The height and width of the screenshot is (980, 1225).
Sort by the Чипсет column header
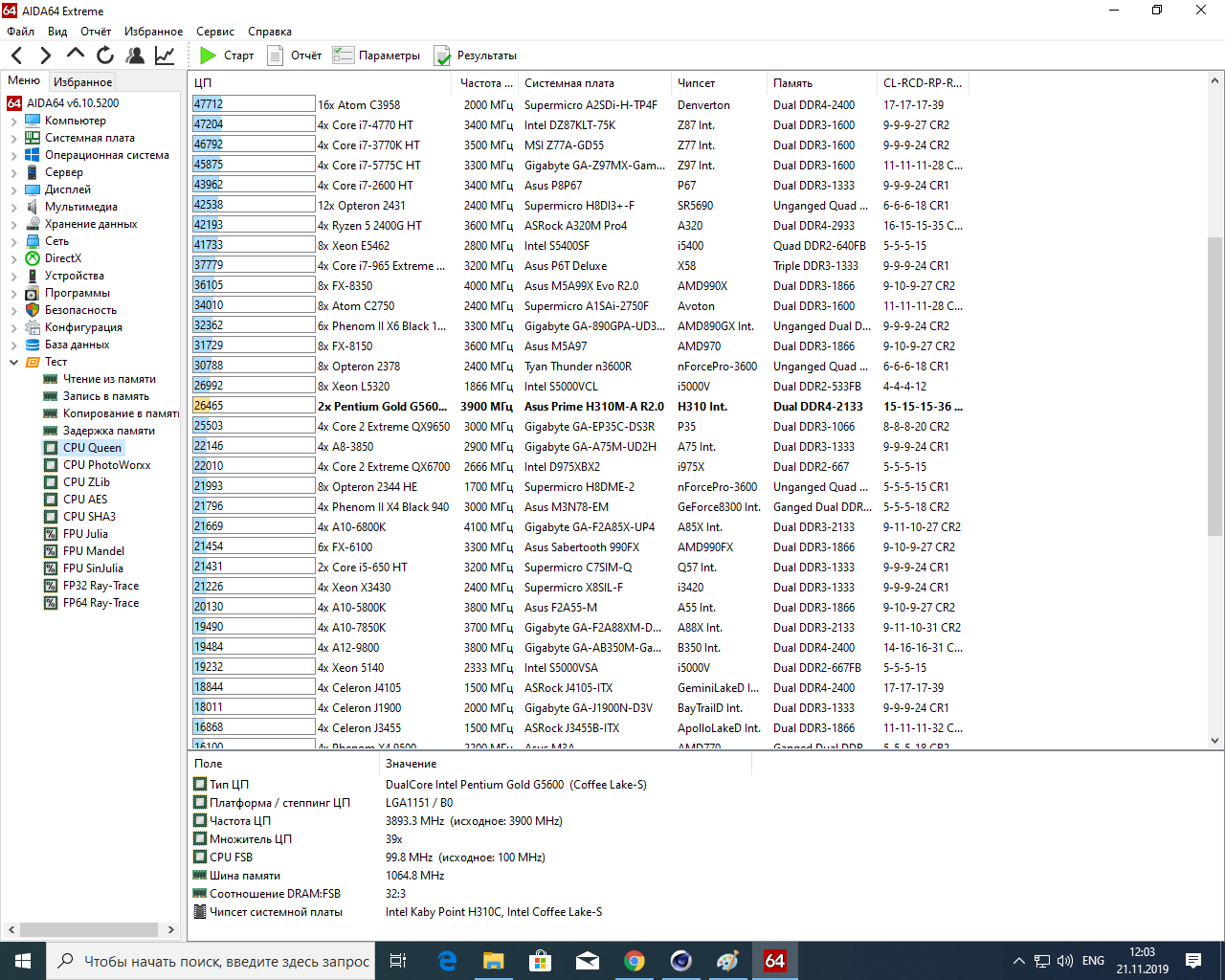(719, 83)
